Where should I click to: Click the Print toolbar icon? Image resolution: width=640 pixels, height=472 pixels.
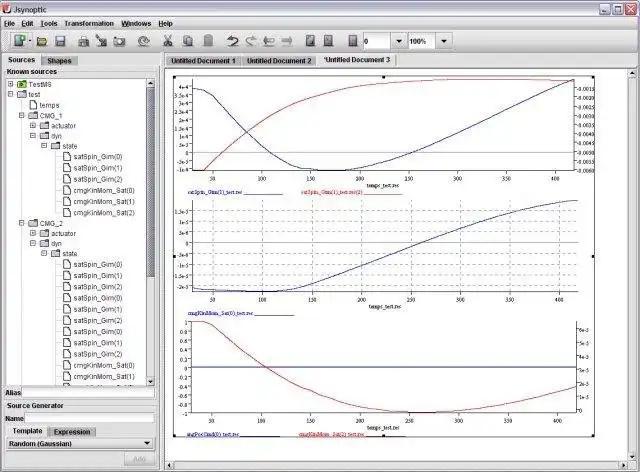pyautogui.click(x=83, y=41)
